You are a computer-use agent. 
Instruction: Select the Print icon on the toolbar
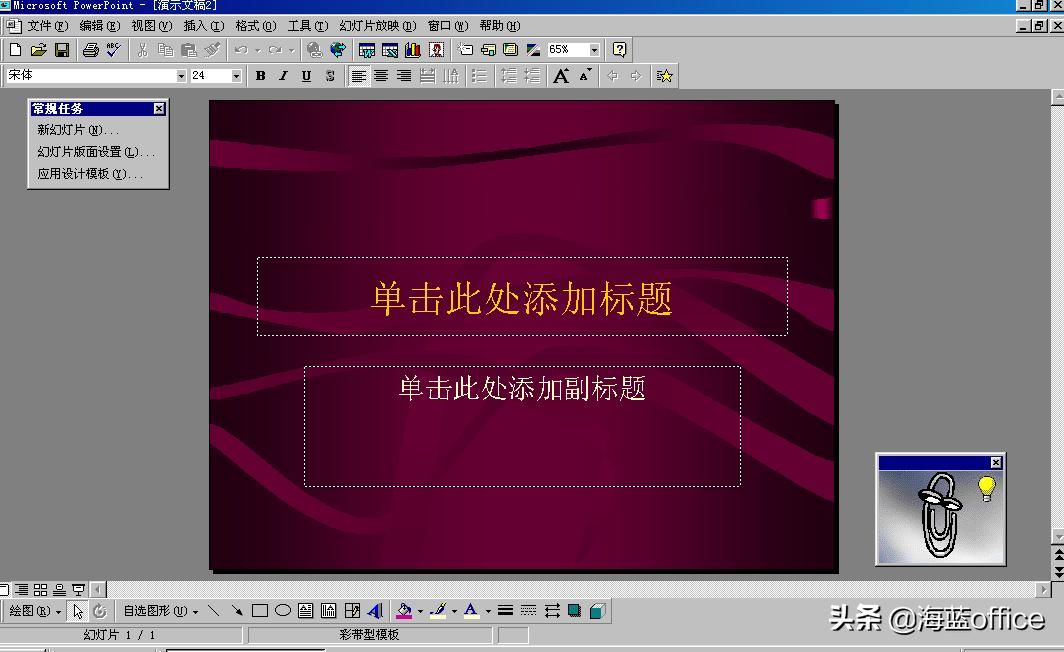90,49
